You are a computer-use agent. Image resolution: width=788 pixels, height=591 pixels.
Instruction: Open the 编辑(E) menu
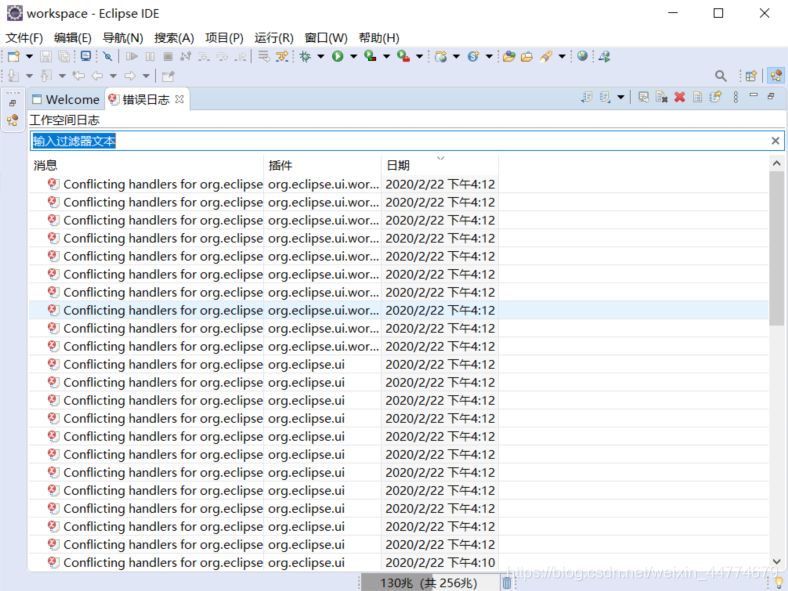point(73,38)
